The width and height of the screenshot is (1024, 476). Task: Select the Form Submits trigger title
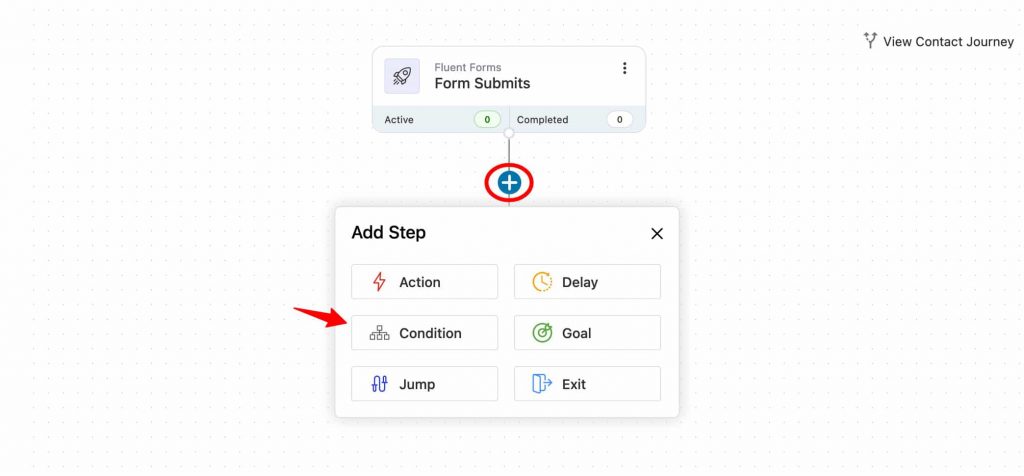point(482,84)
